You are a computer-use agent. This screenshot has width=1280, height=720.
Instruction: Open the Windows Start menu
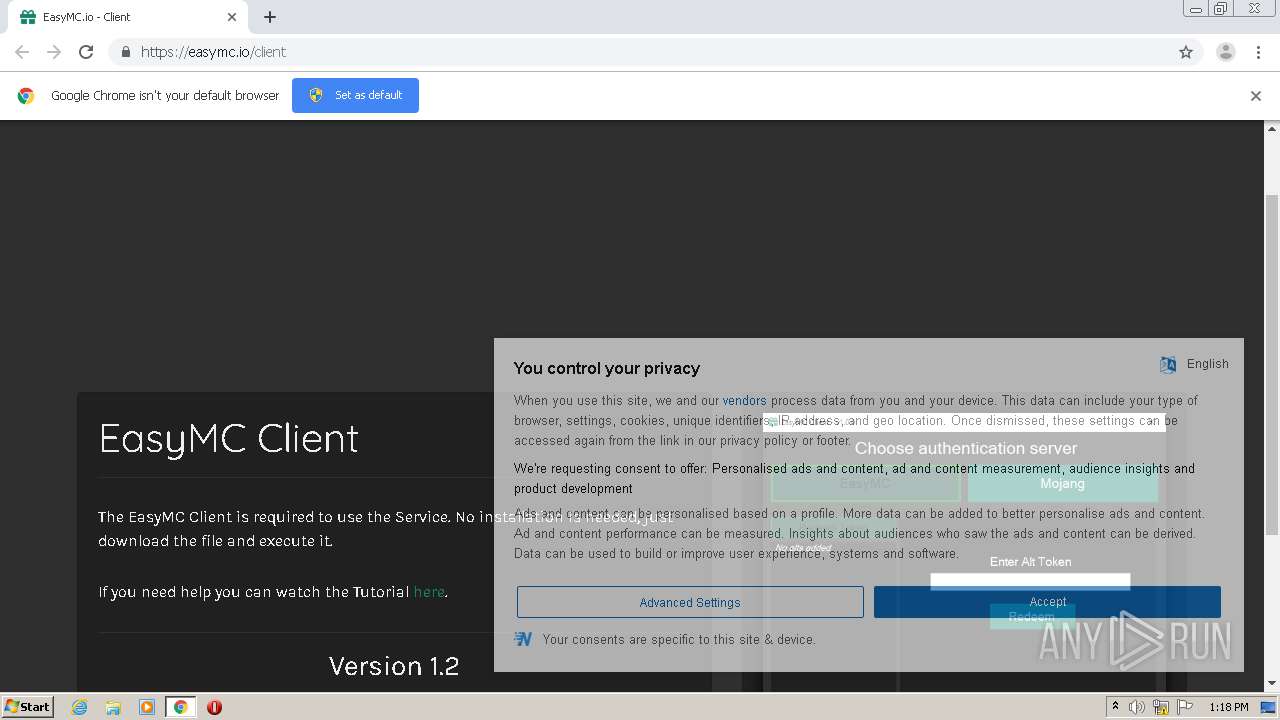[x=28, y=706]
